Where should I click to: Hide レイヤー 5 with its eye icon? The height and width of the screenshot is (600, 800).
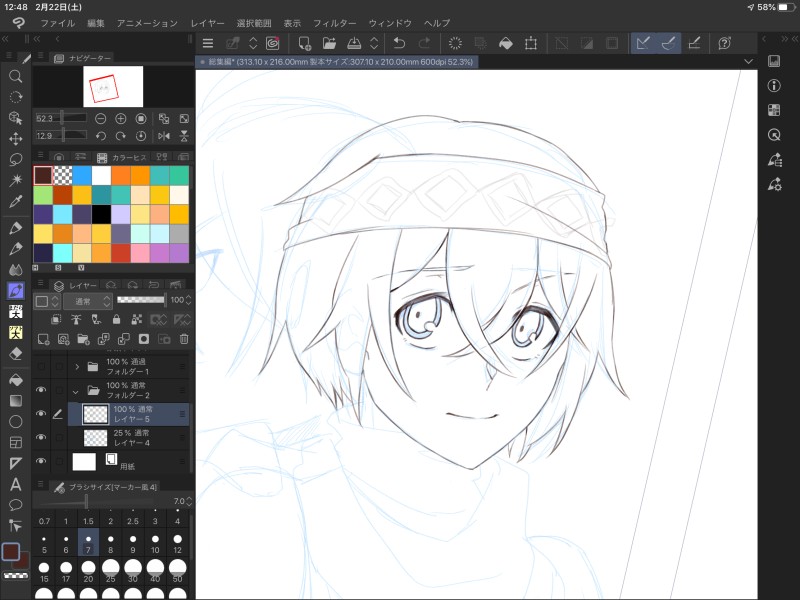41,414
